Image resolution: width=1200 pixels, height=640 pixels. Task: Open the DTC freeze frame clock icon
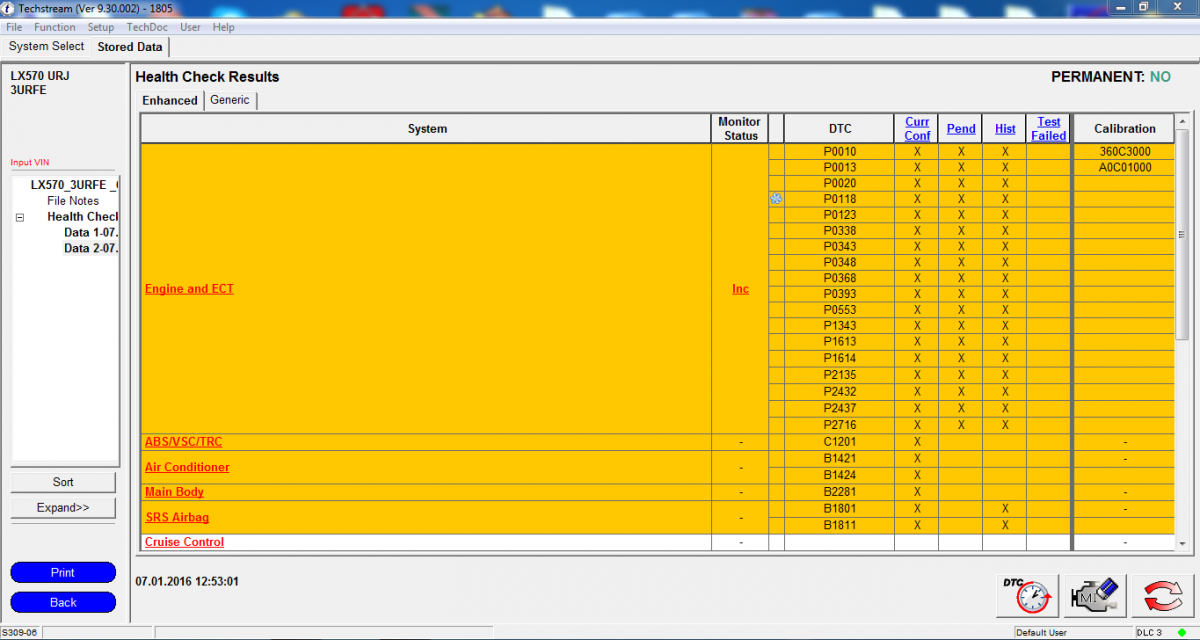click(x=1027, y=596)
